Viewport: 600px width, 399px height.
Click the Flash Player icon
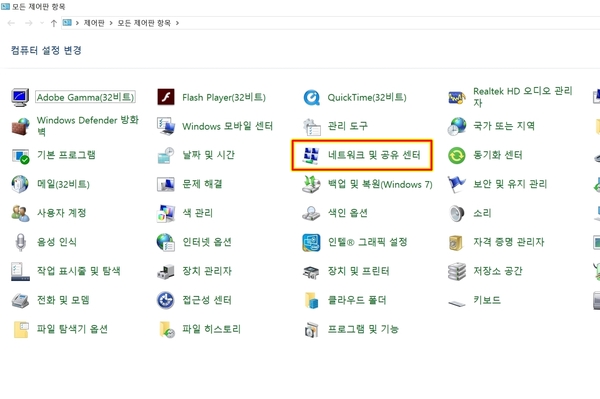tap(166, 97)
